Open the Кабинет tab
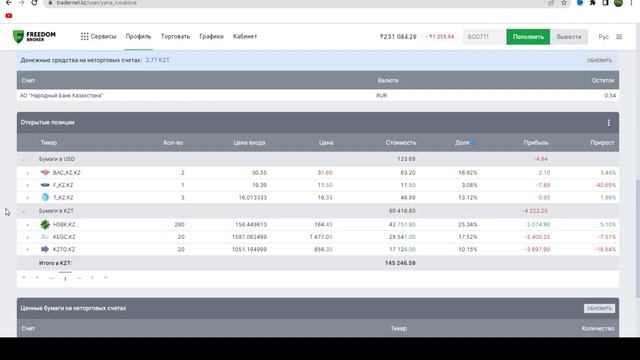Screen dimensions: 640x360 click(x=244, y=36)
